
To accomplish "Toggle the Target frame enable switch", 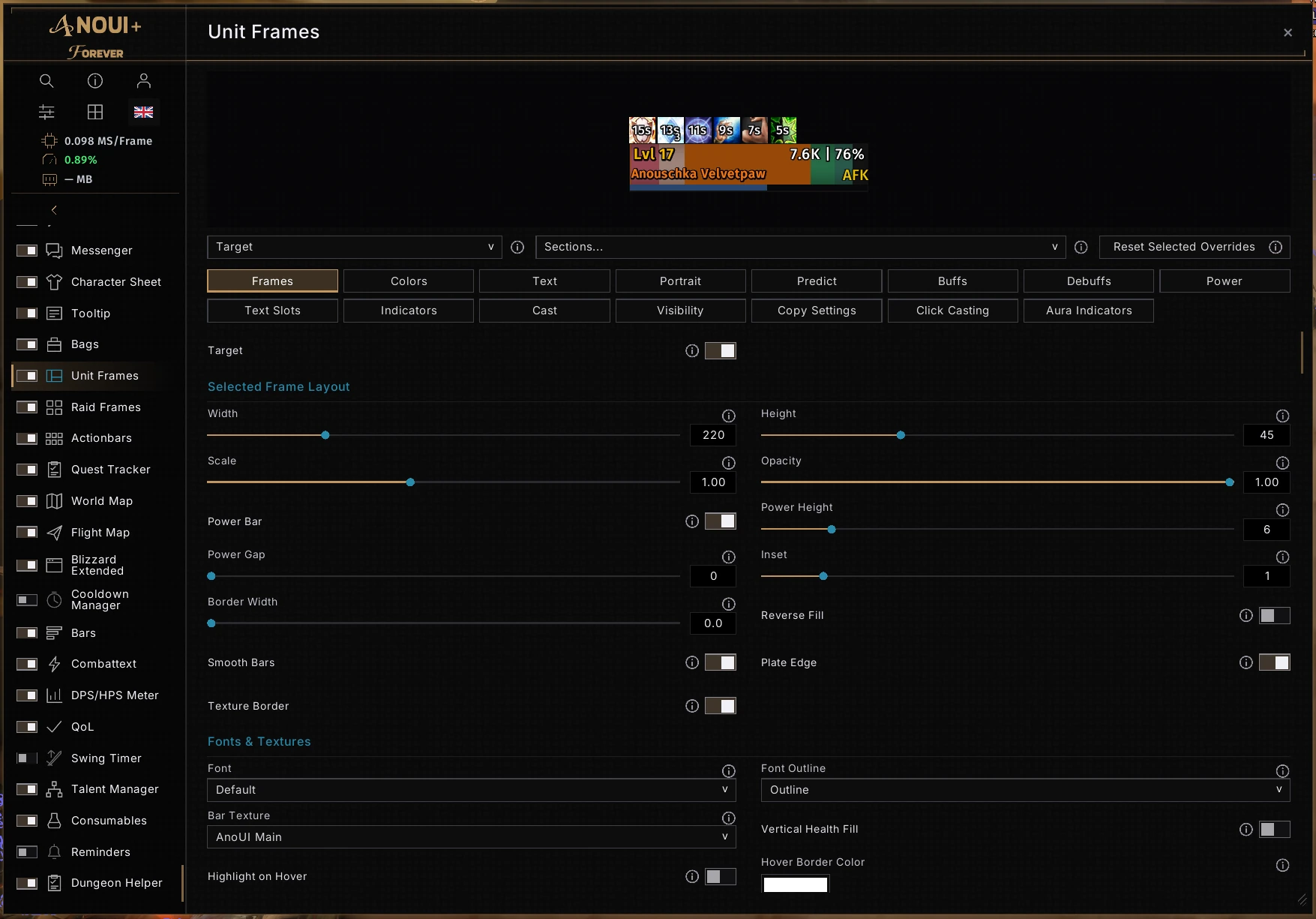I will tap(721, 350).
